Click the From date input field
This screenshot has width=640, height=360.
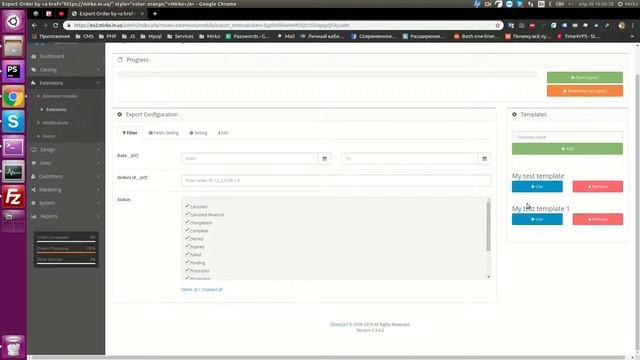tap(250, 158)
